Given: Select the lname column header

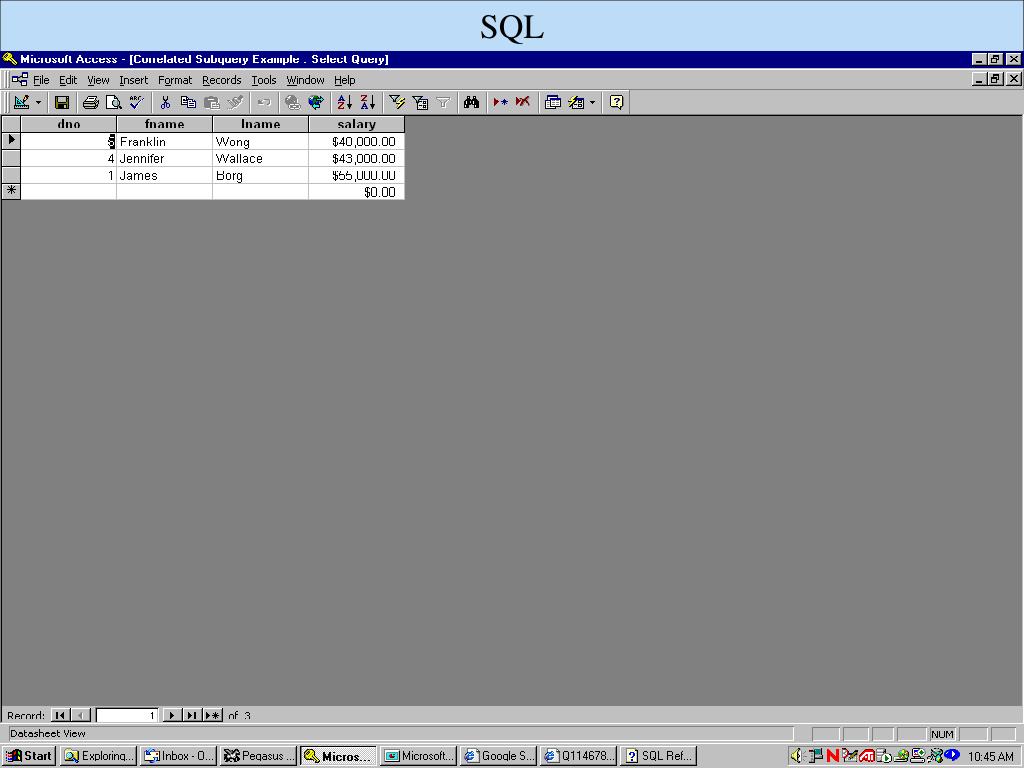Looking at the screenshot, I should pos(261,124).
